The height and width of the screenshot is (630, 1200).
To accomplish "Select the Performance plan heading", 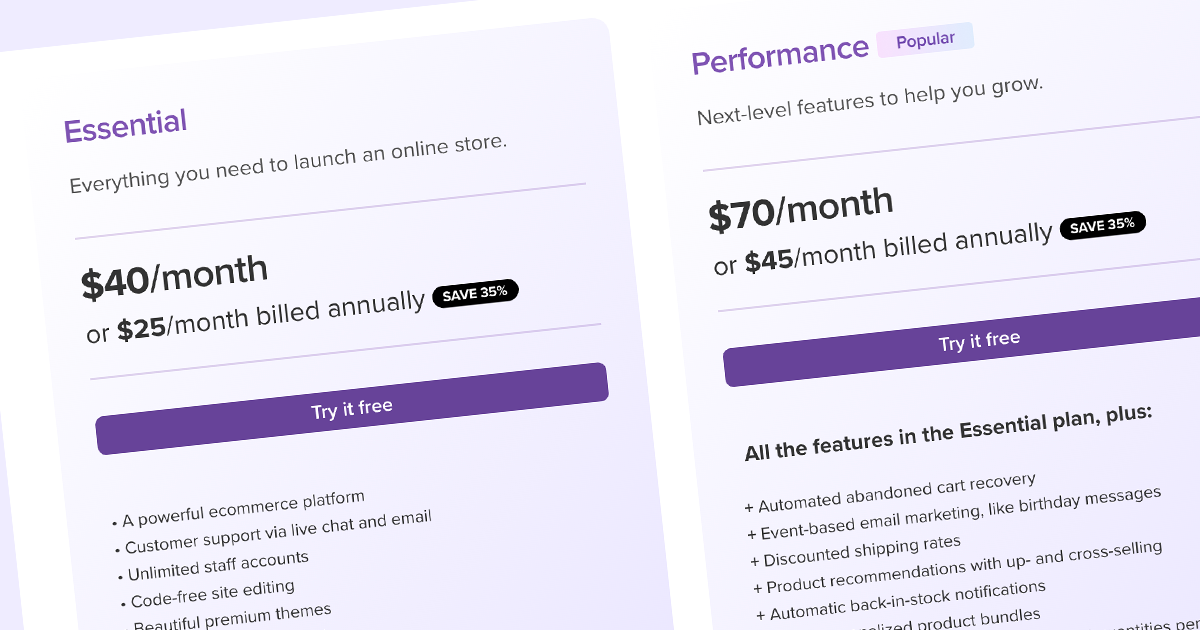I will pos(780,55).
